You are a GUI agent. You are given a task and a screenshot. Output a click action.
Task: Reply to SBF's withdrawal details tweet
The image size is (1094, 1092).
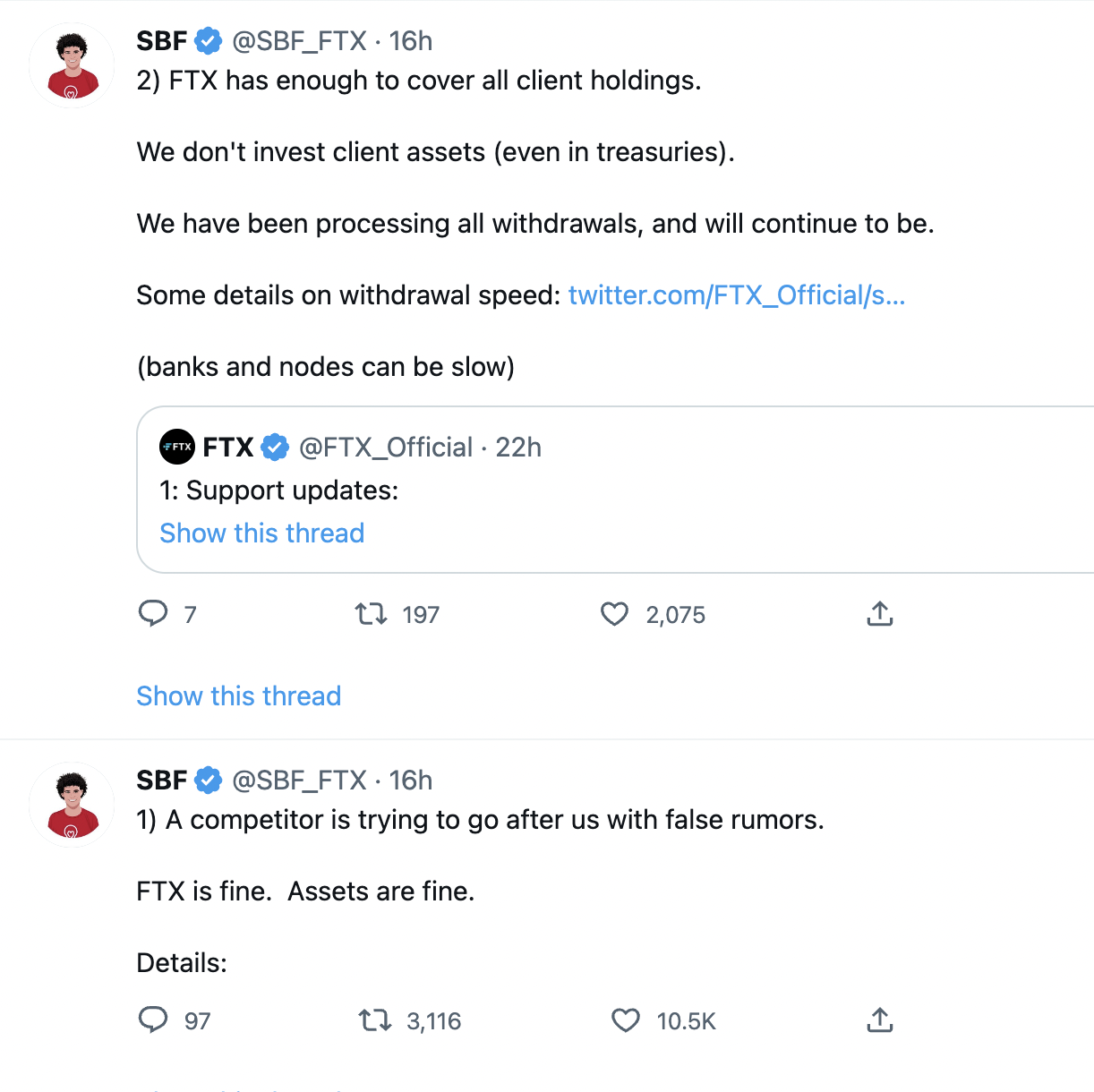(x=154, y=614)
